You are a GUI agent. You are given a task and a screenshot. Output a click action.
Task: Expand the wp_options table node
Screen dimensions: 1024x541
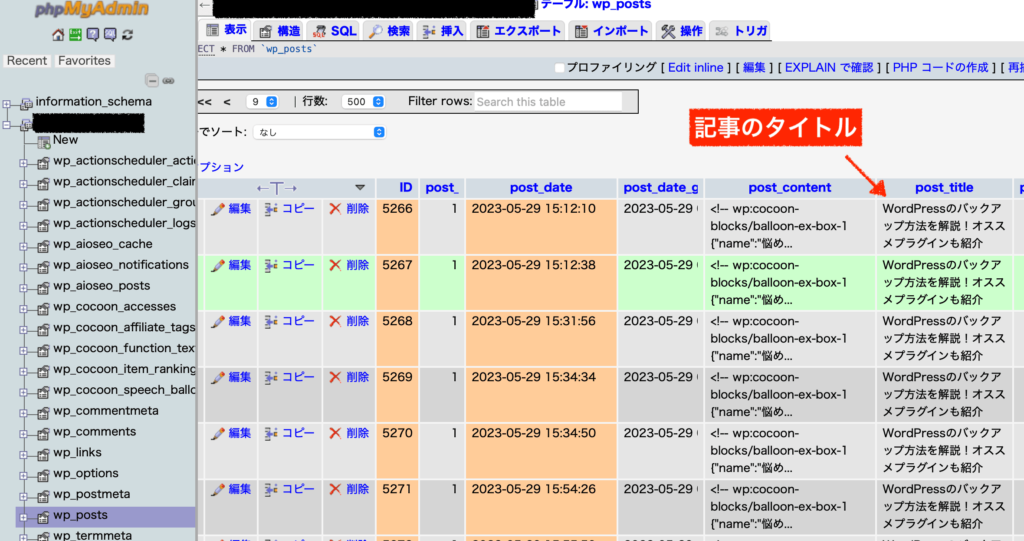tap(24, 475)
